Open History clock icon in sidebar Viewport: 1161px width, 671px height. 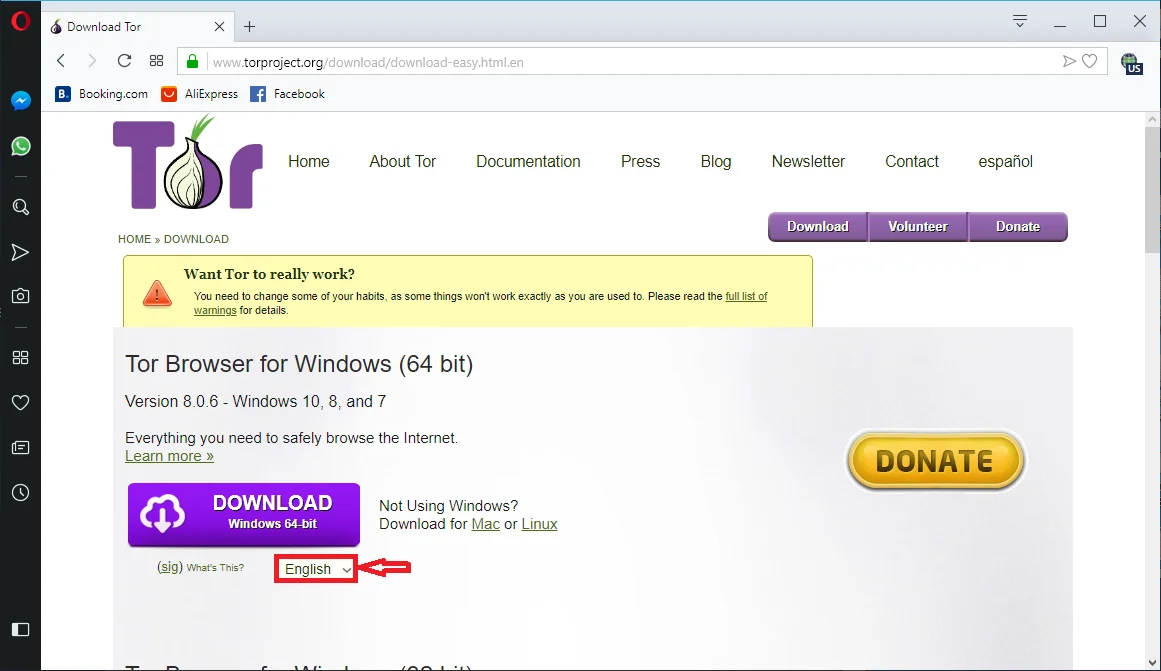click(20, 493)
